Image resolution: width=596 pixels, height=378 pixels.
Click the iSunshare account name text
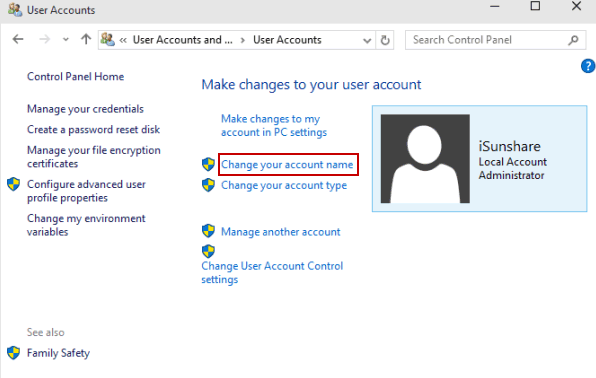(509, 146)
